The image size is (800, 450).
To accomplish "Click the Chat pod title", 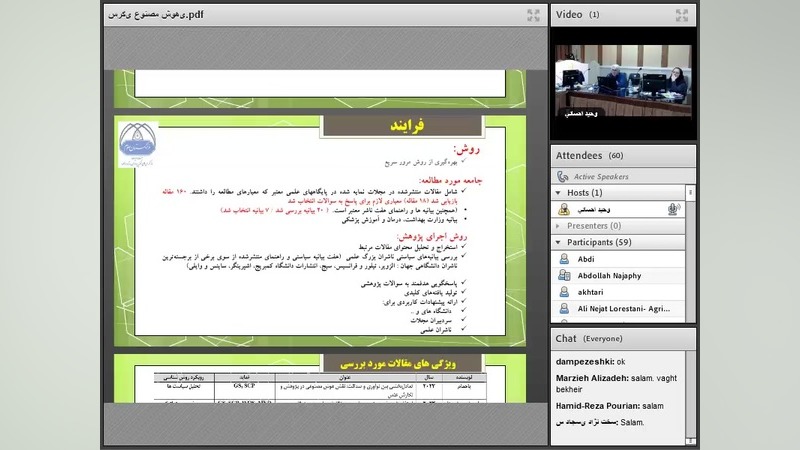I will 566,338.
